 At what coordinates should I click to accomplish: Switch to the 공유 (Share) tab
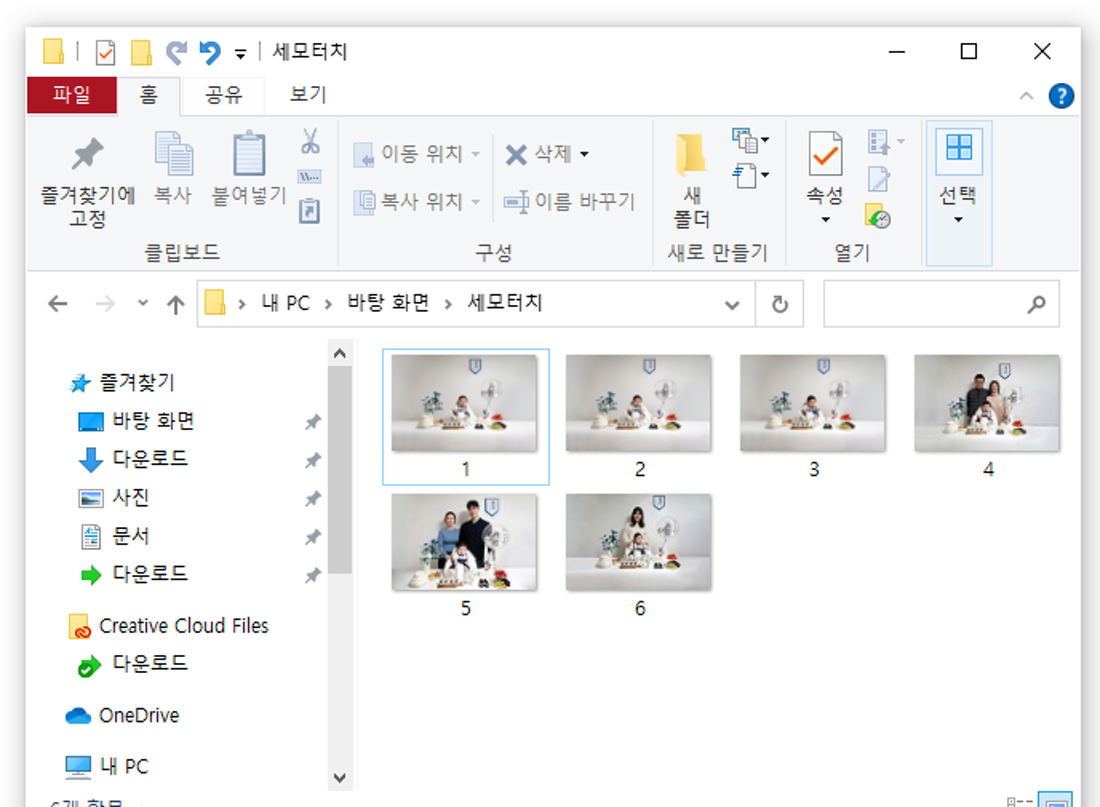(x=223, y=95)
